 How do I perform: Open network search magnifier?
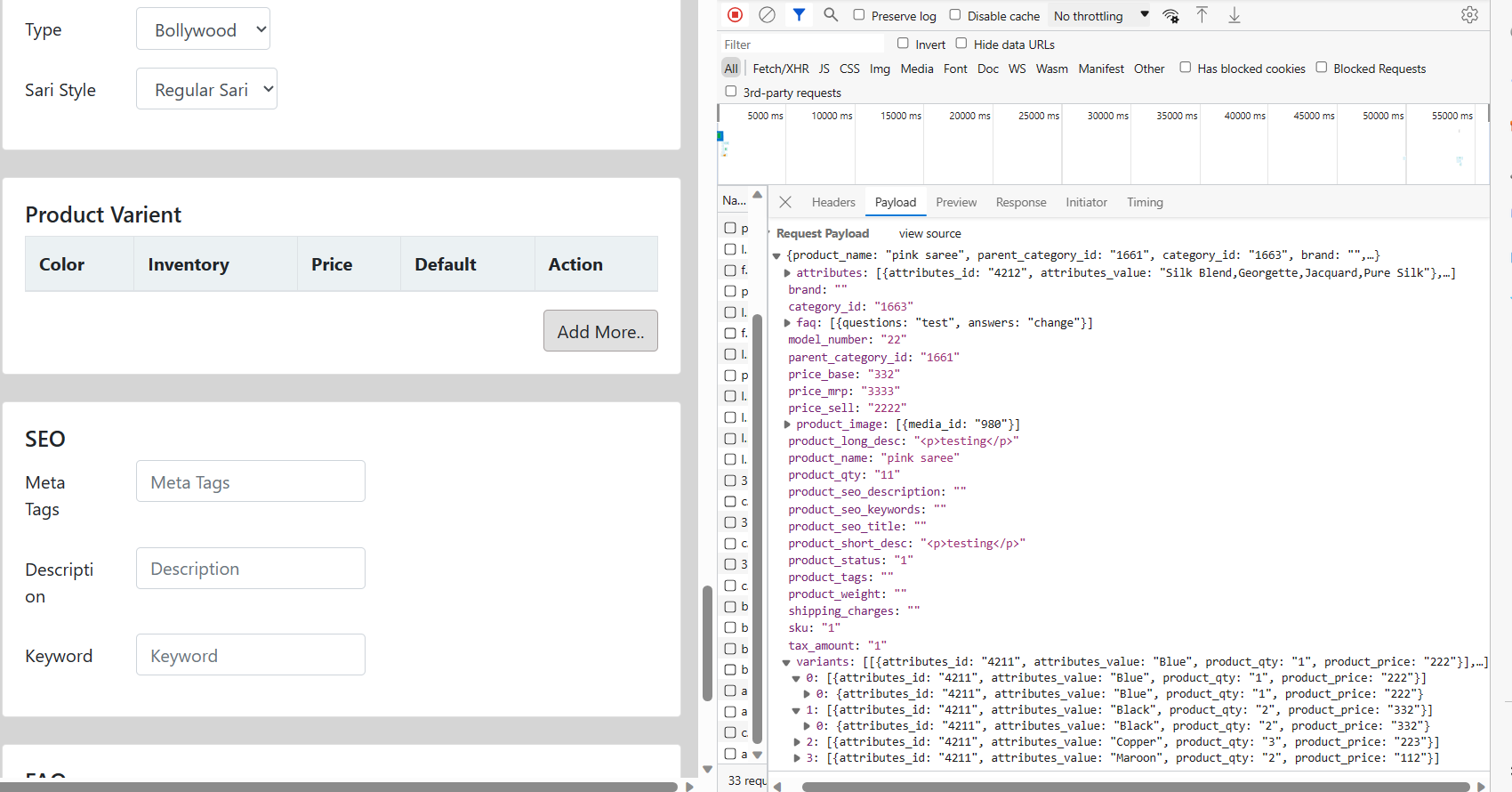831,14
